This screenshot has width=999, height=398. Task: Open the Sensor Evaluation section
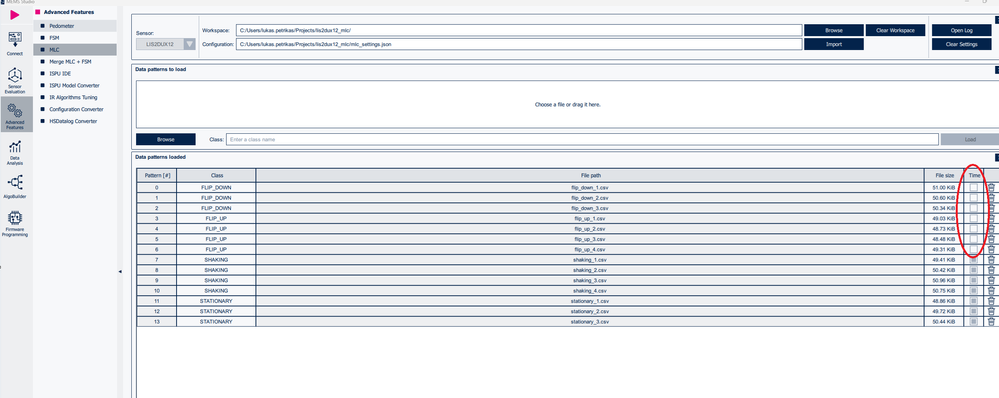[15, 81]
